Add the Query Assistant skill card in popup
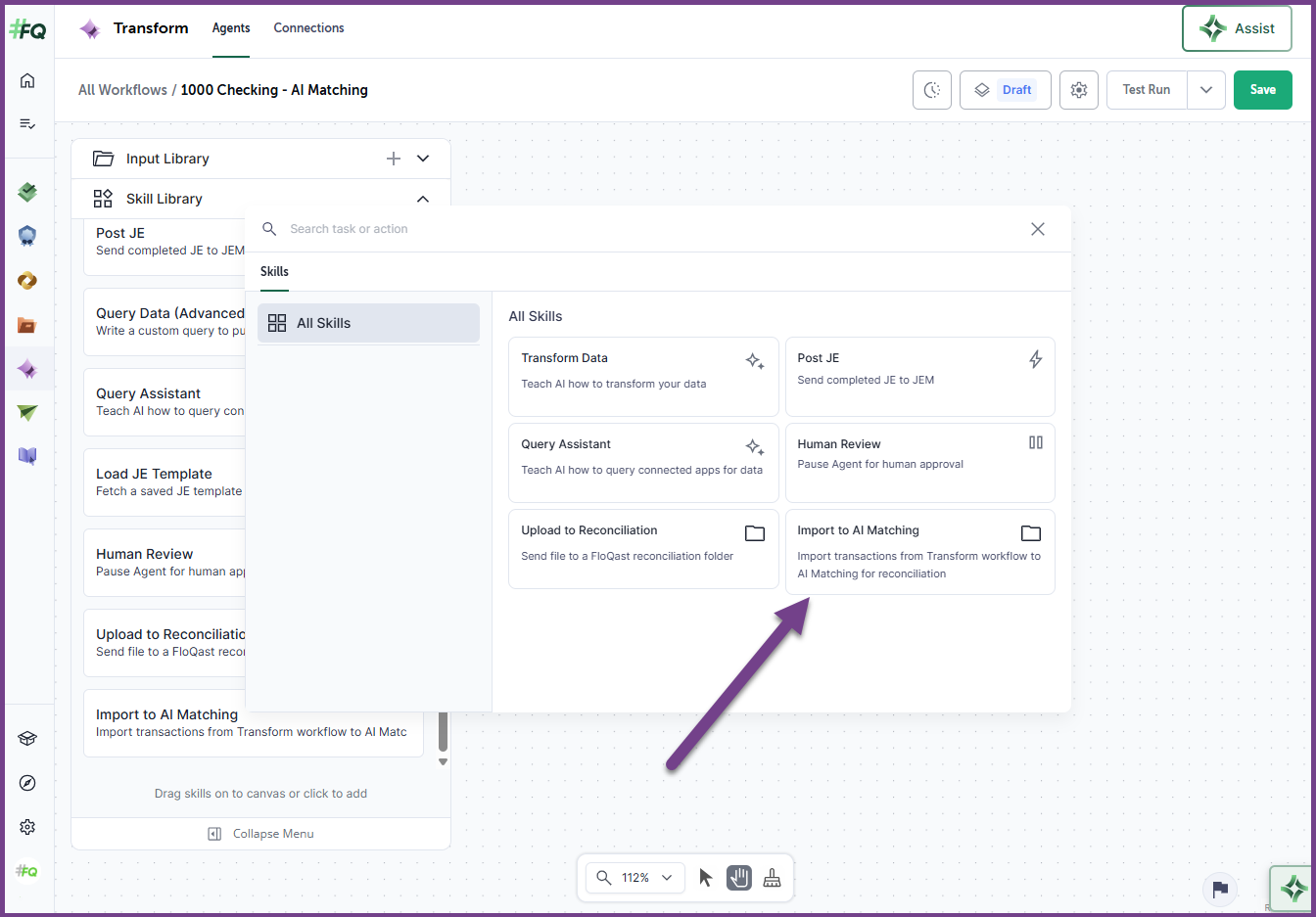The height and width of the screenshot is (917, 1316). click(x=643, y=463)
